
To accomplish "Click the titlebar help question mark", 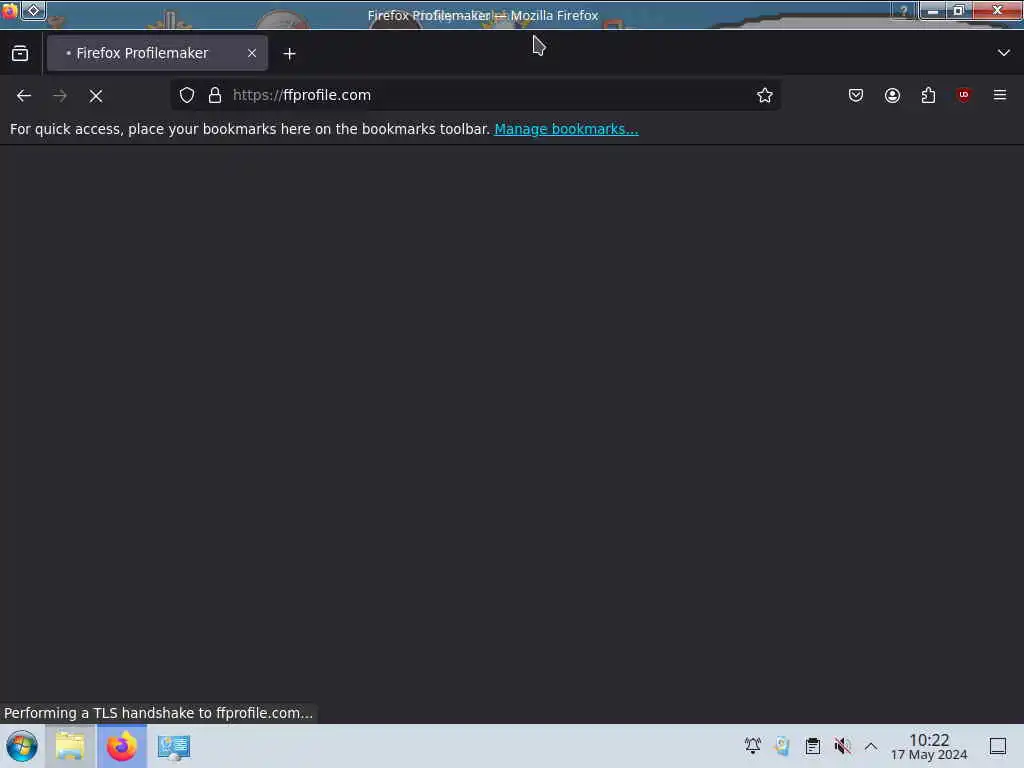I will pos(903,11).
